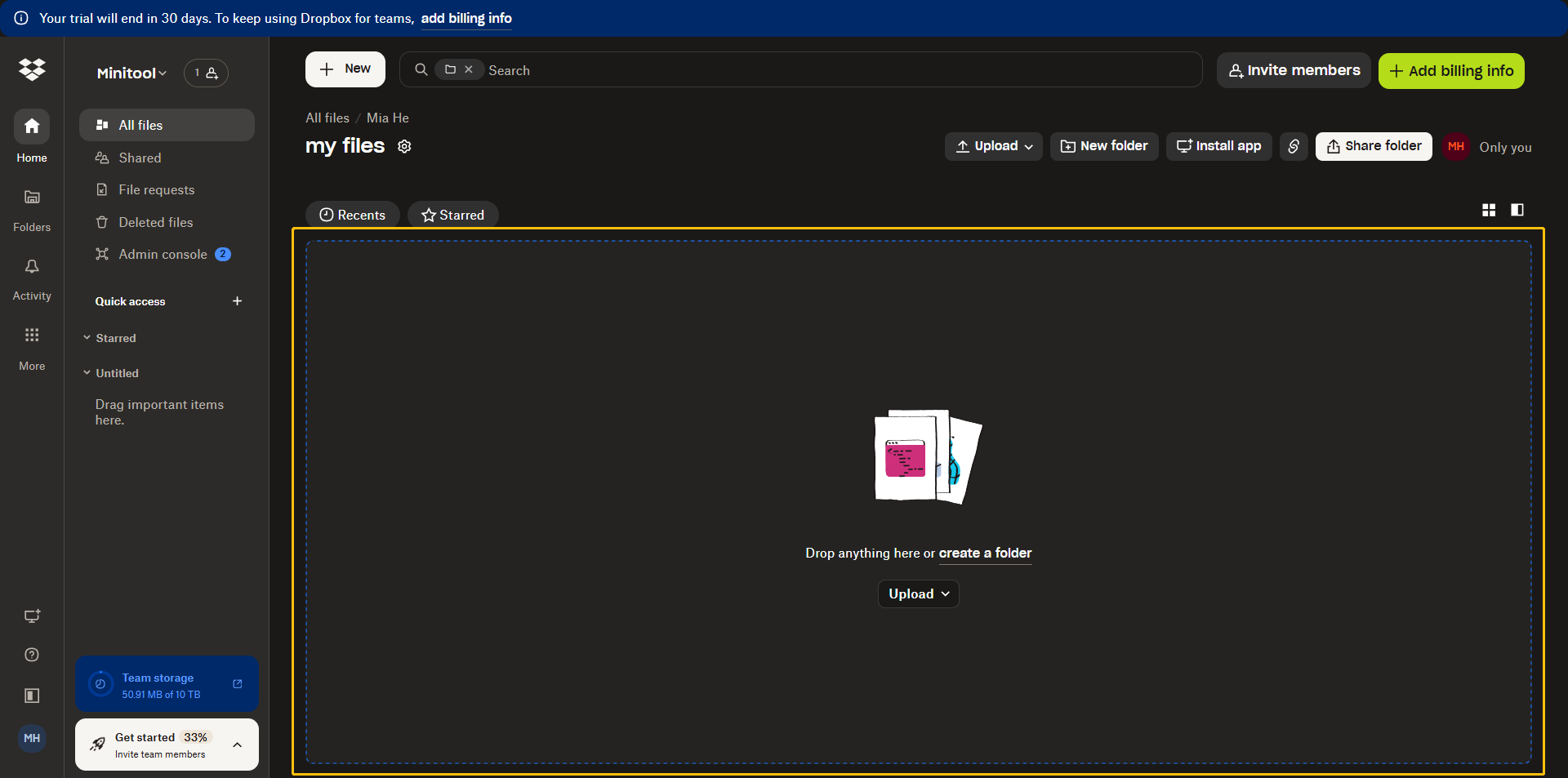Open the Dropbox home logo
This screenshot has height=778, width=1568.
(x=32, y=70)
